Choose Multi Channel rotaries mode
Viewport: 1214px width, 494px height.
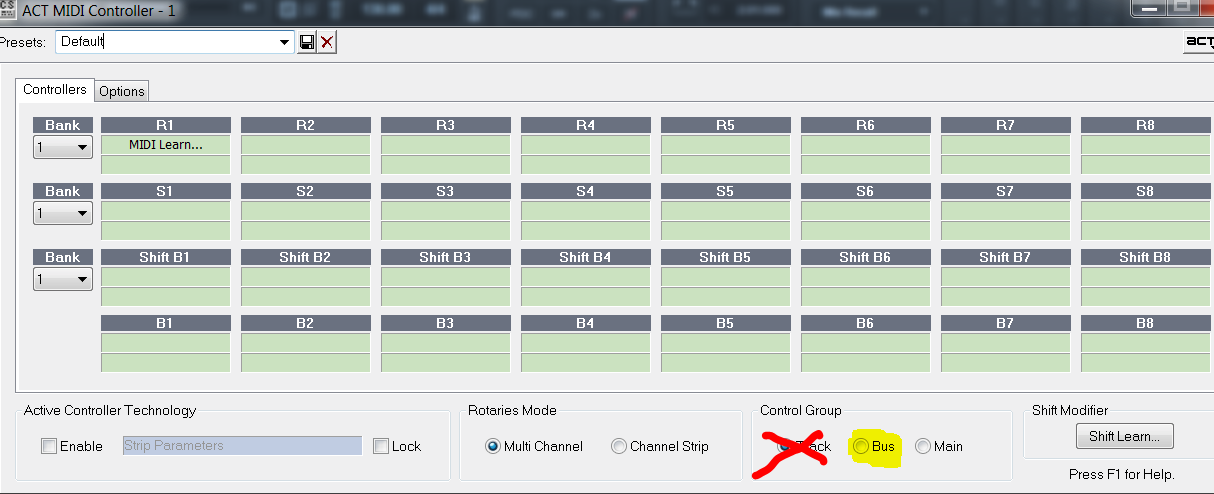click(x=493, y=446)
